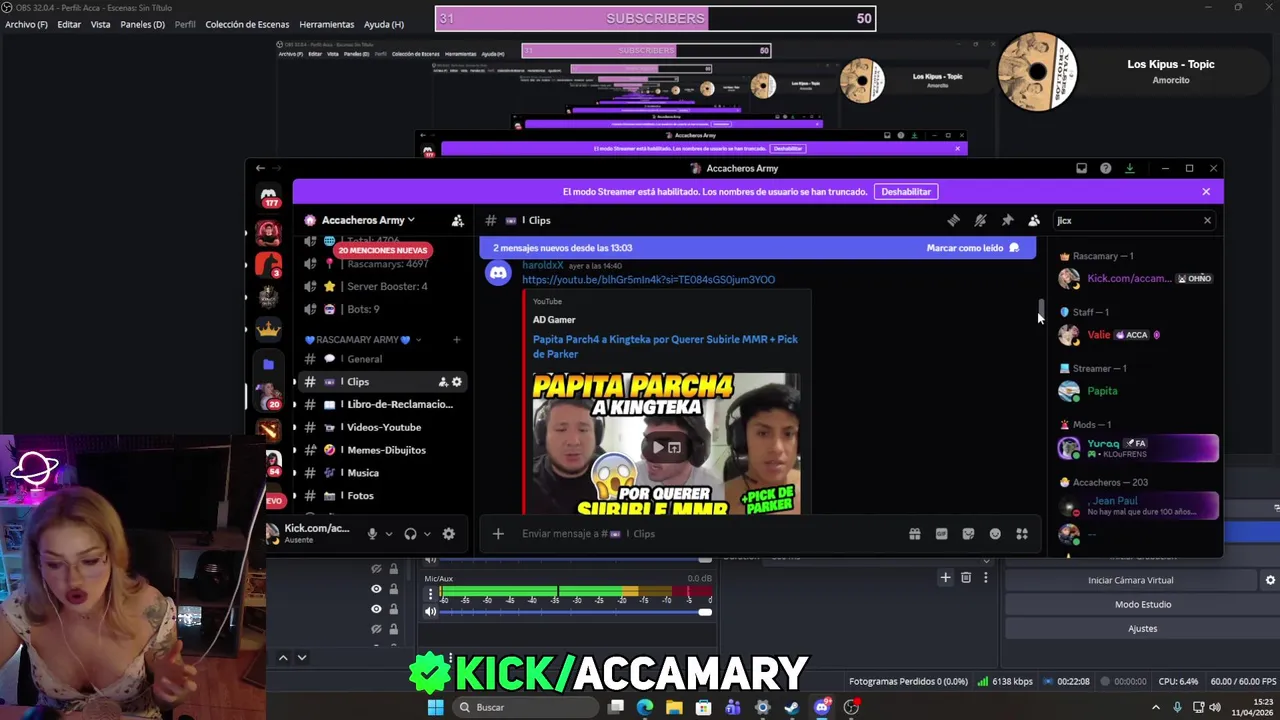The width and height of the screenshot is (1280, 720).
Task: Click Discord download update icon
Action: pyautogui.click(x=1129, y=168)
